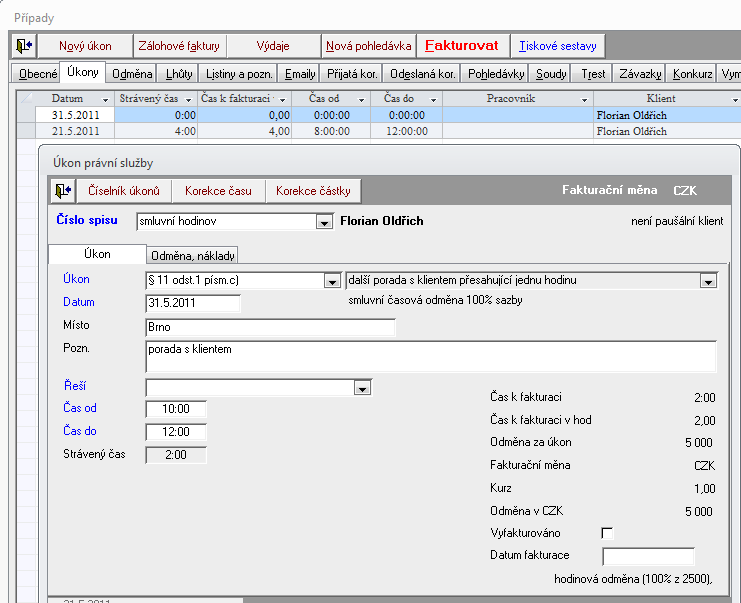Click the Fakturovat button
The height and width of the screenshot is (603, 741).
(x=462, y=46)
